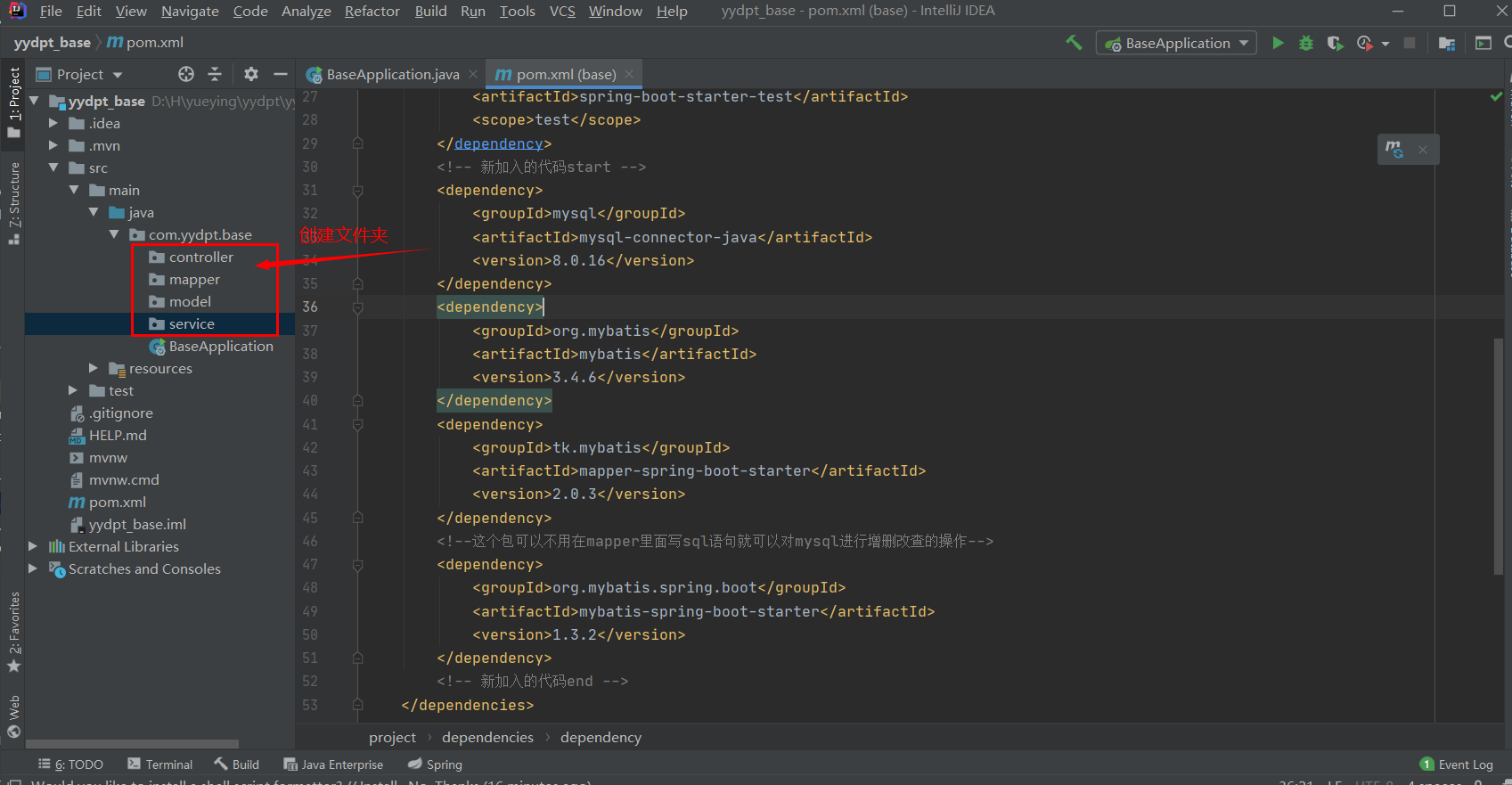This screenshot has height=785, width=1512.
Task: Select the controller folder
Action: 191,257
